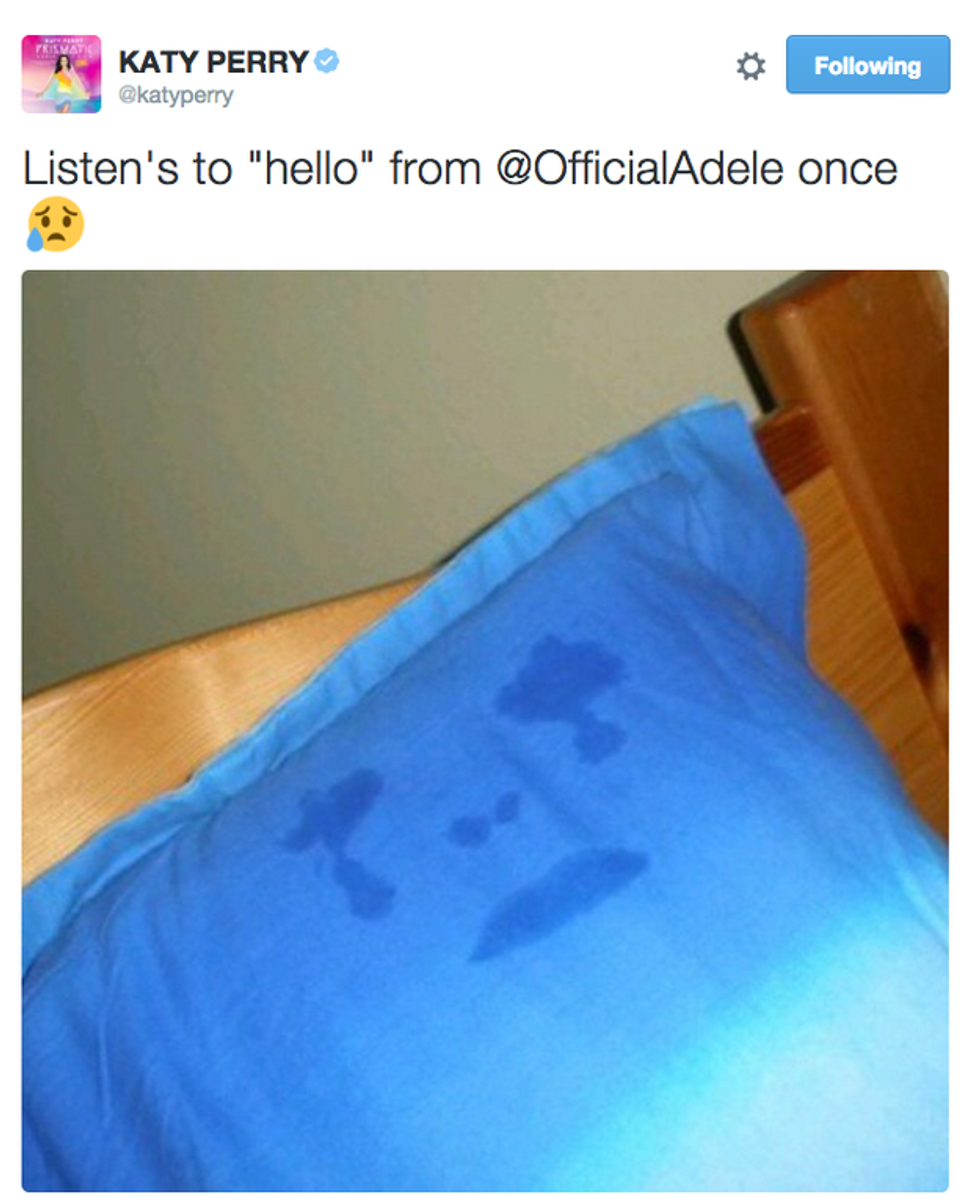Open the KATY PERRY display name link
Viewport: 980px width, 1198px height.
click(213, 62)
